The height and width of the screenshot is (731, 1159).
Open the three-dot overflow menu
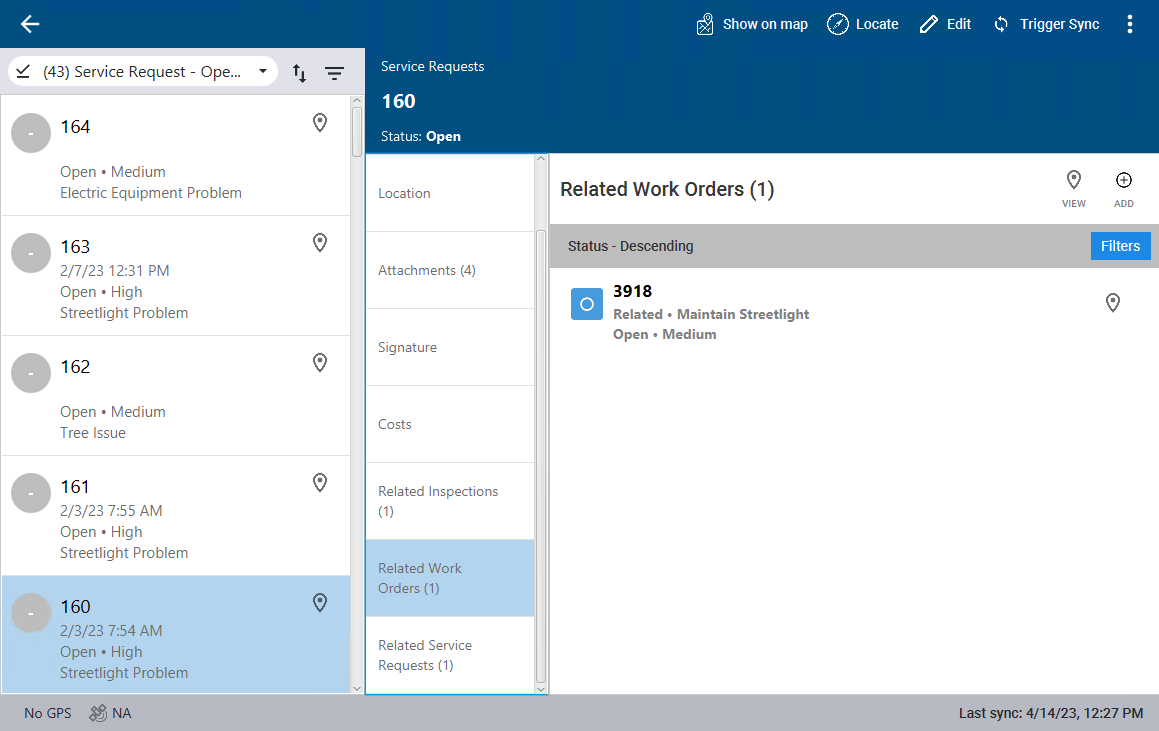pyautogui.click(x=1130, y=24)
